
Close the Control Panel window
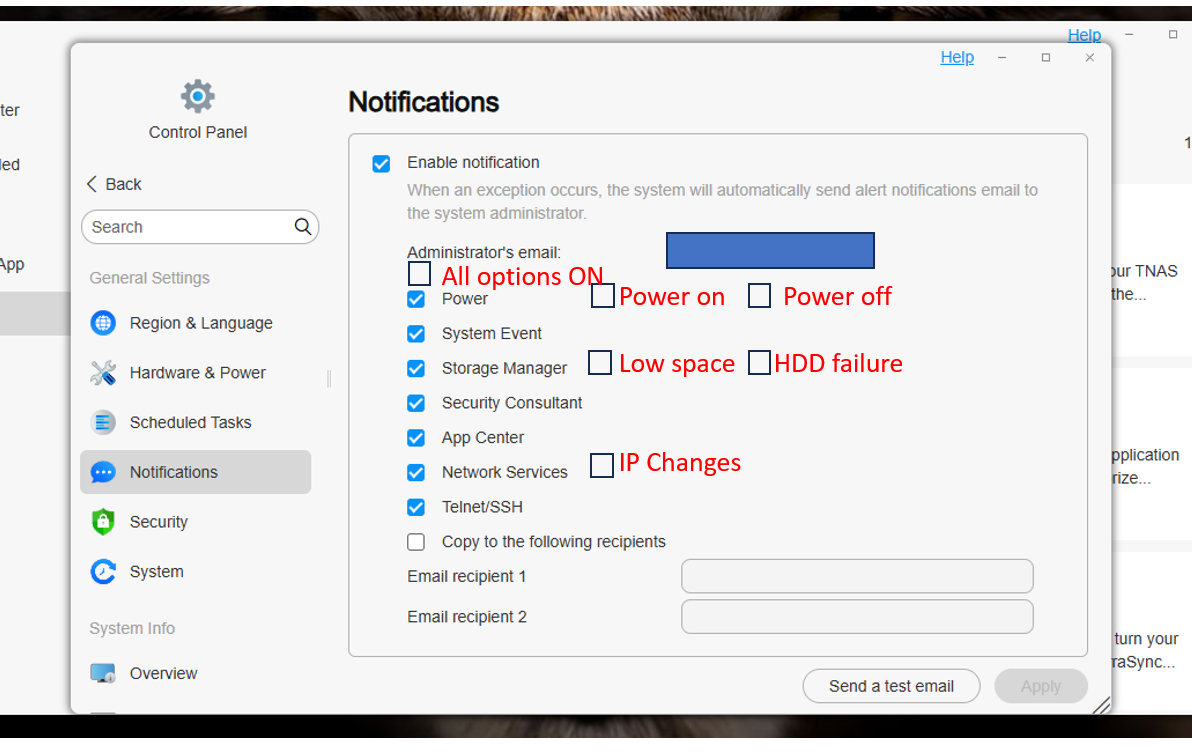[x=1089, y=58]
